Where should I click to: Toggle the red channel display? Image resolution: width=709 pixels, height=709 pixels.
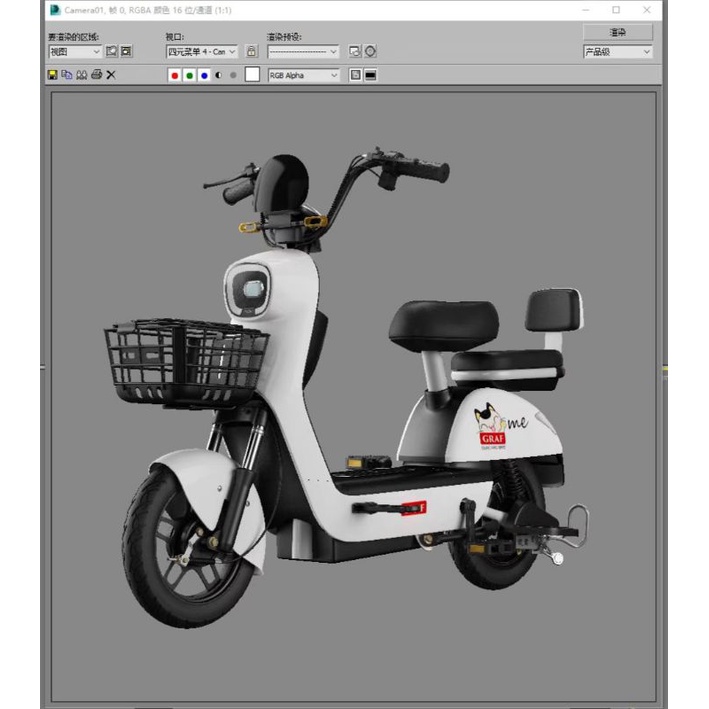[x=175, y=75]
